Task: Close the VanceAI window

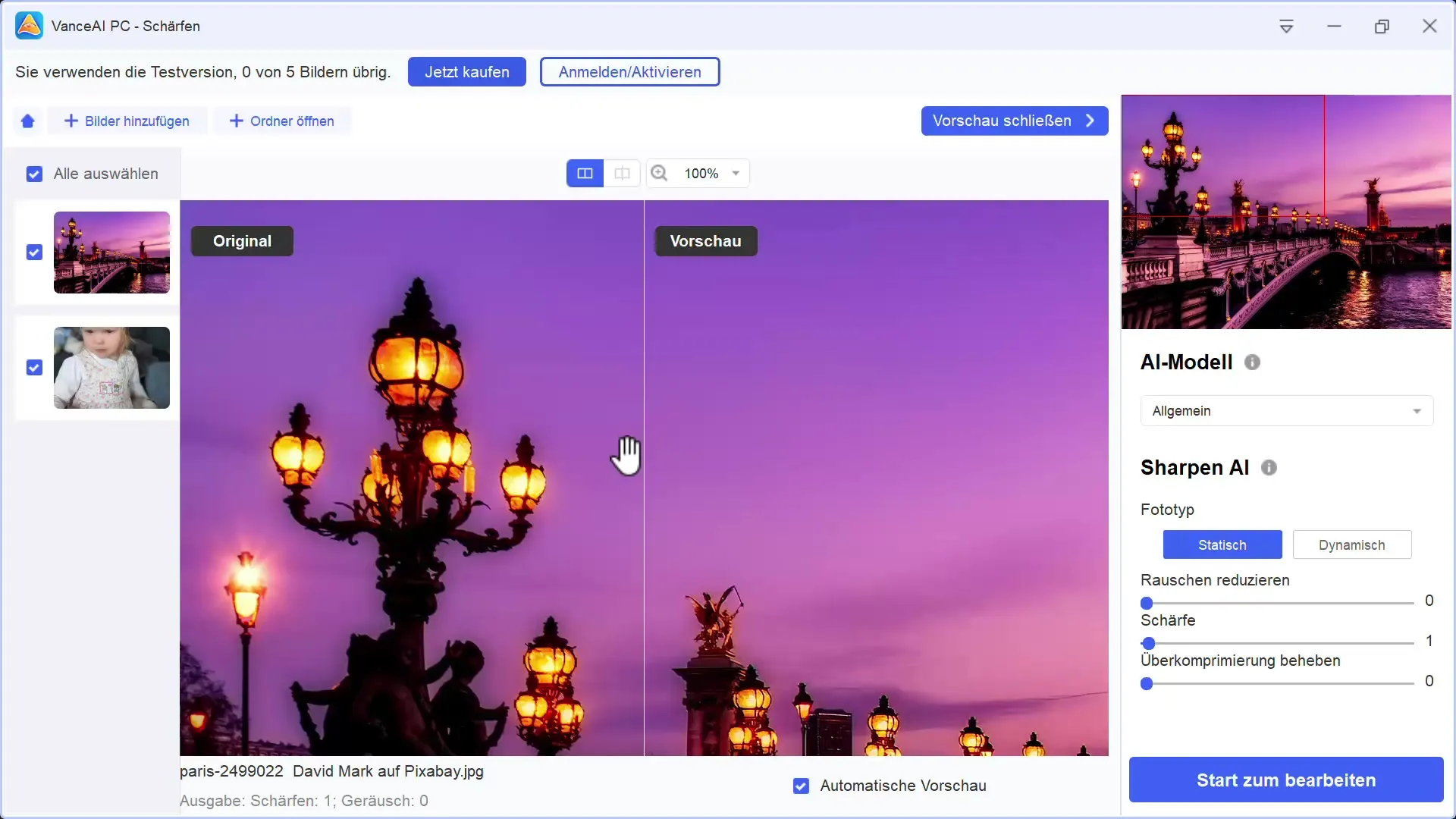Action: click(1429, 27)
